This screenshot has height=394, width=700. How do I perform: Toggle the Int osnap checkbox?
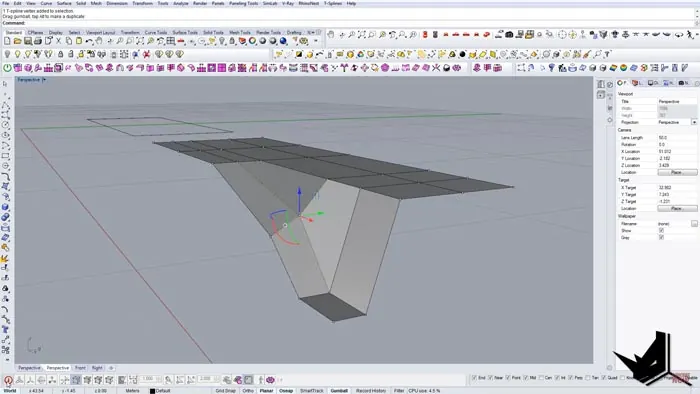(x=557, y=378)
